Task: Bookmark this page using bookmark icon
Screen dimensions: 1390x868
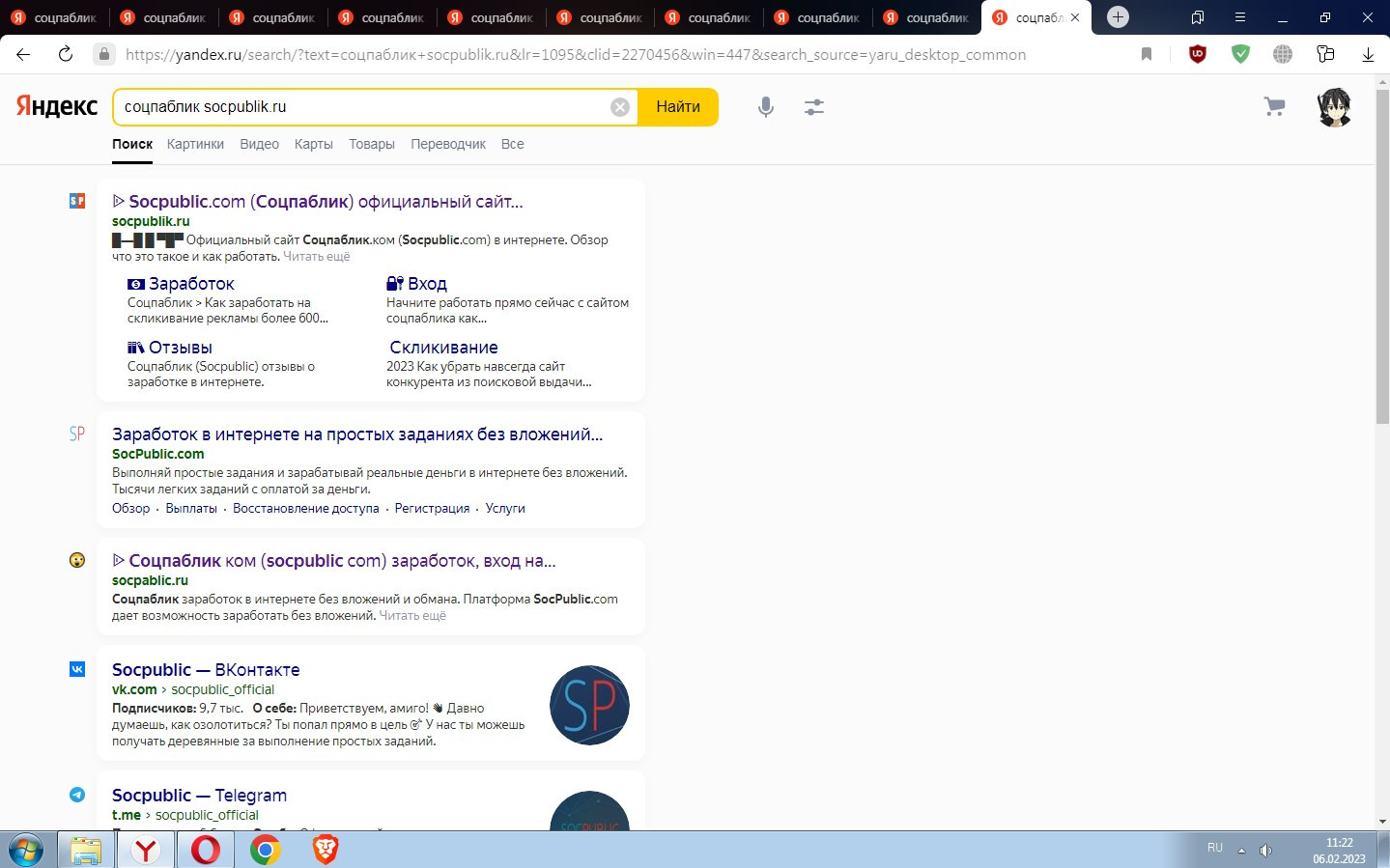Action: tap(1147, 54)
